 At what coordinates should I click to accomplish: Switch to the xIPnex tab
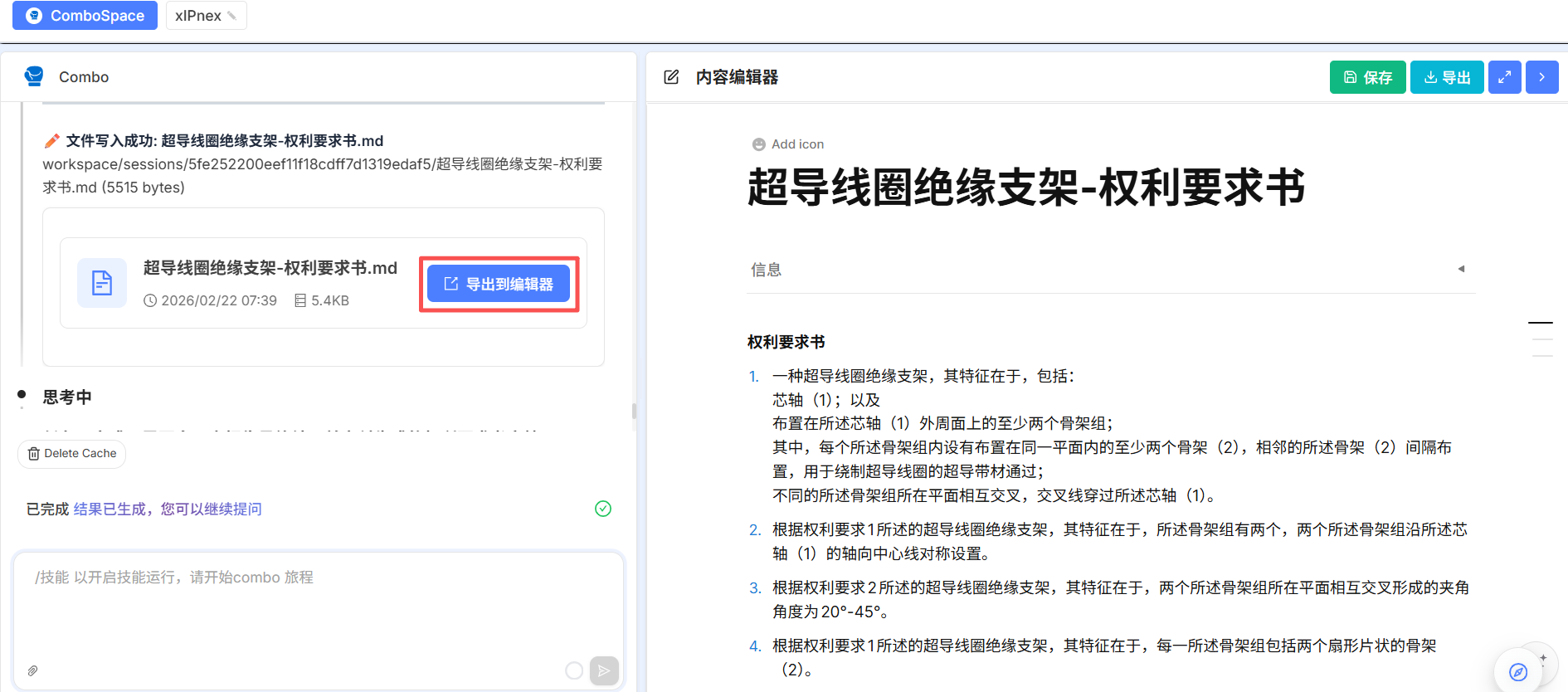coord(197,16)
